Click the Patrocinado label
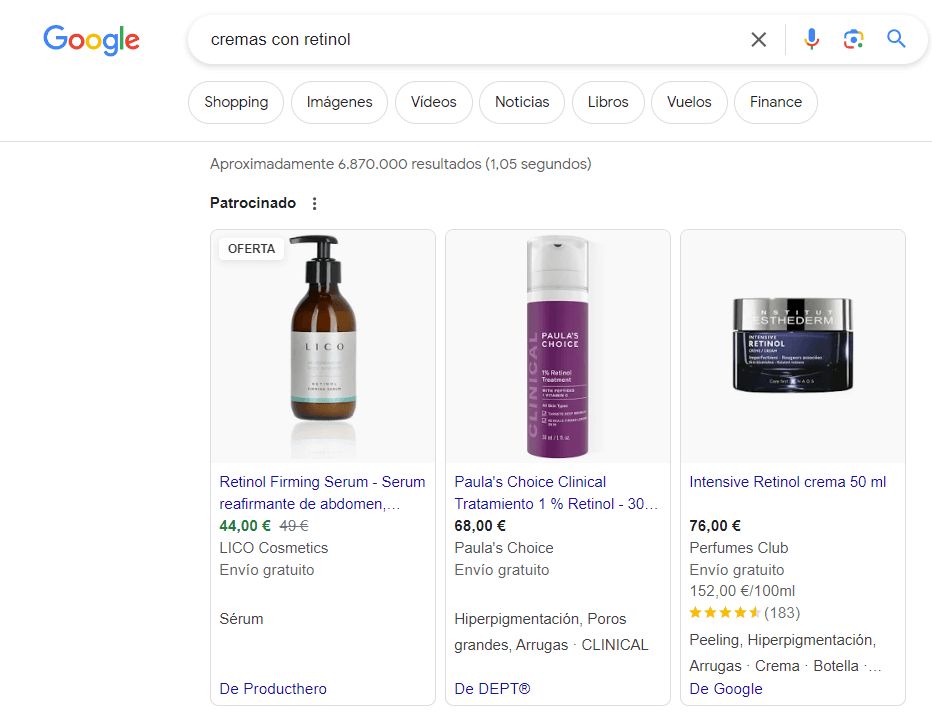Screen dimensions: 932x722 tap(253, 203)
